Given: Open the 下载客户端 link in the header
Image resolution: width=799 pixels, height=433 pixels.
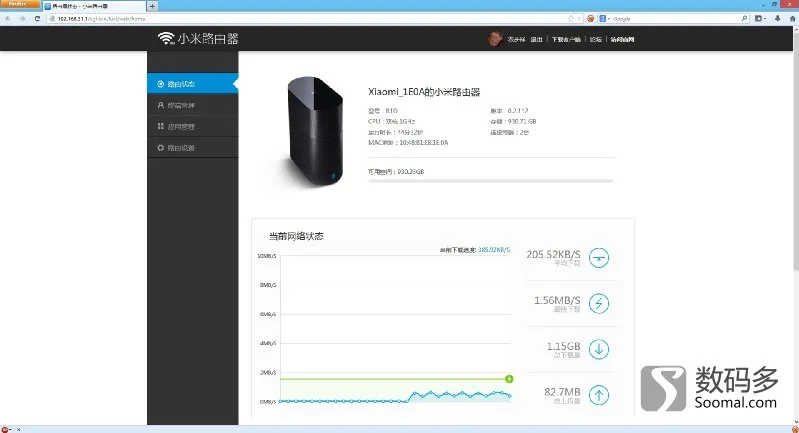Looking at the screenshot, I should [x=566, y=39].
